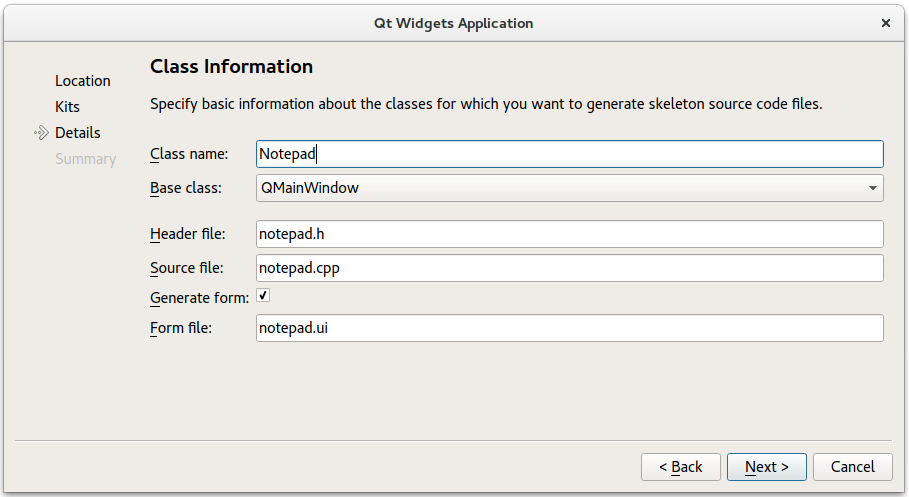Click the Header file field notepad.h
The height and width of the screenshot is (497, 909).
[569, 234]
